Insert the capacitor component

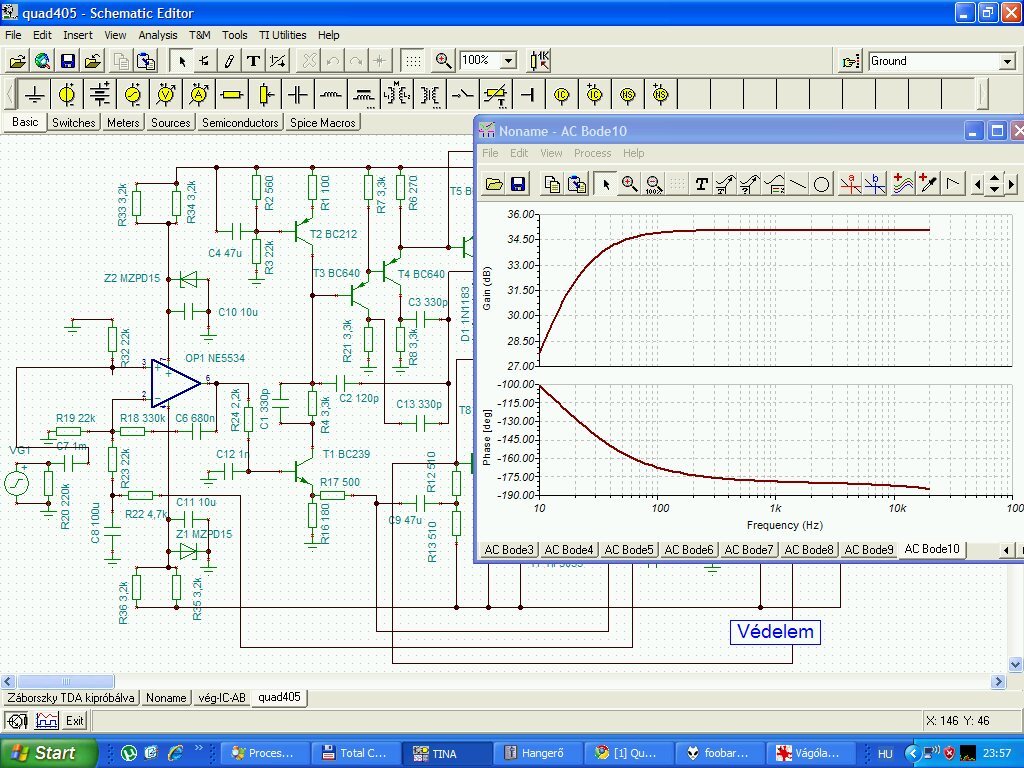(x=298, y=95)
